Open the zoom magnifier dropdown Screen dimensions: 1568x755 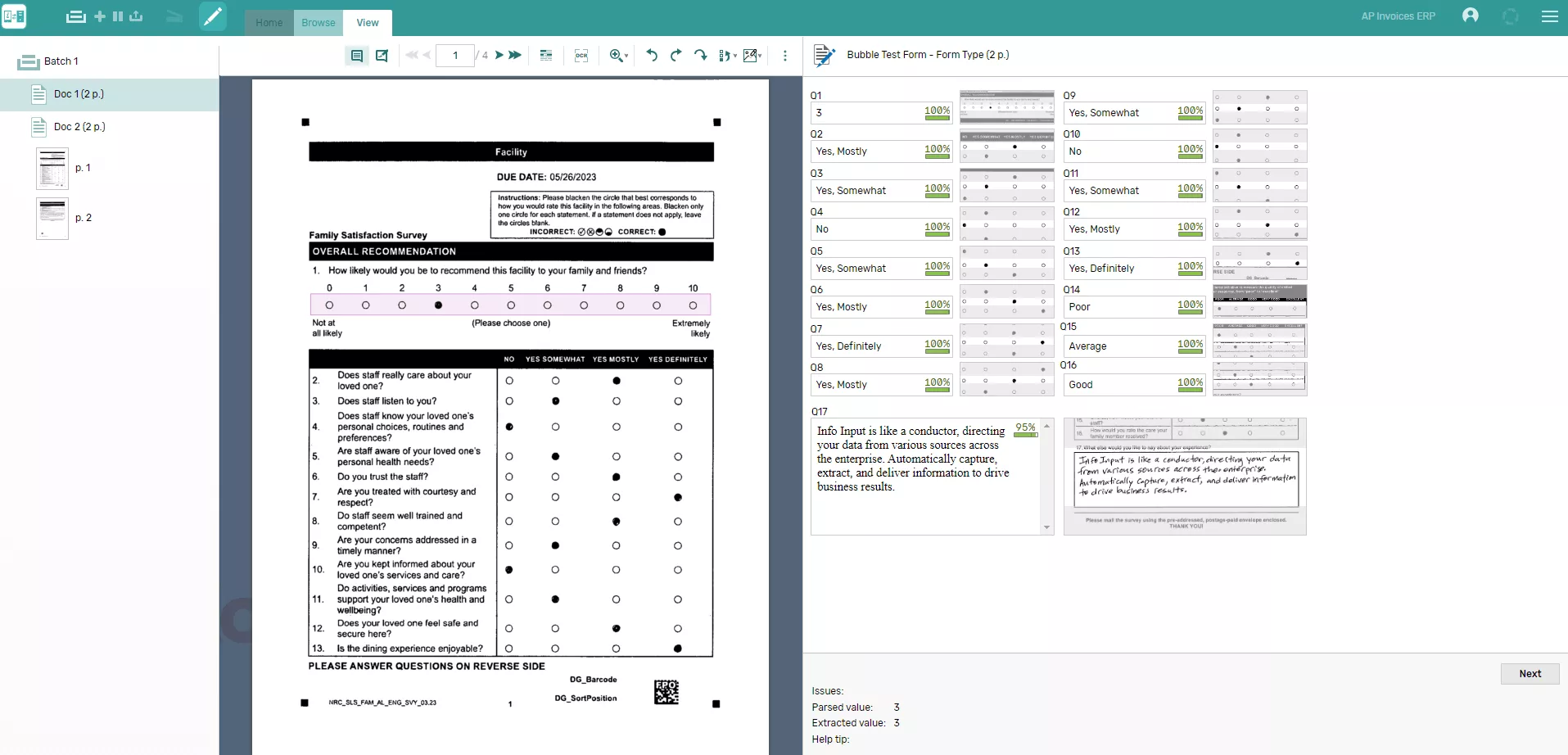pos(618,56)
